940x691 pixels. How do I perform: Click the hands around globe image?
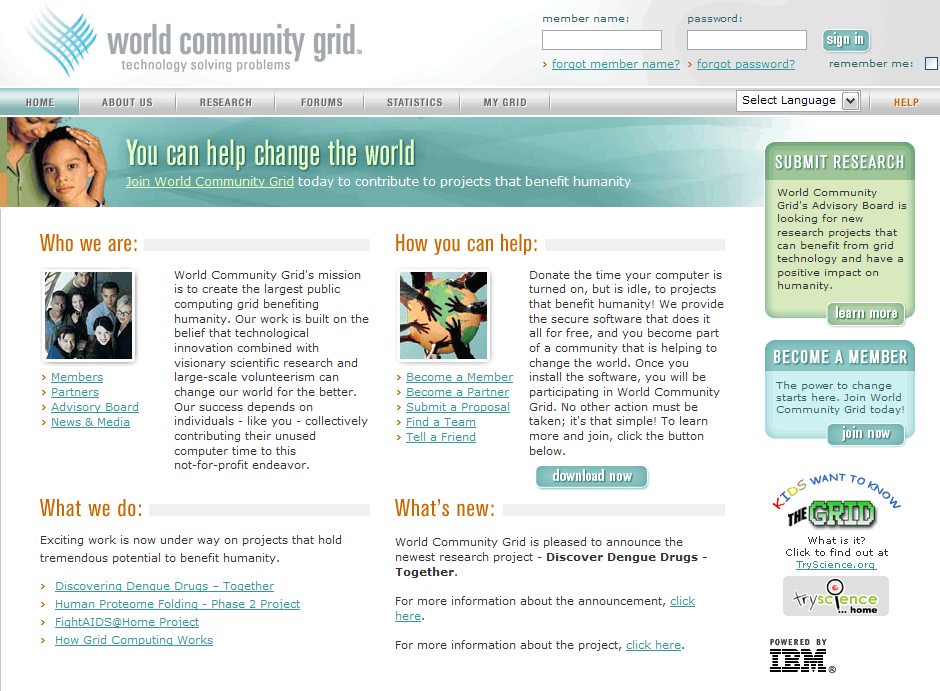pos(443,316)
